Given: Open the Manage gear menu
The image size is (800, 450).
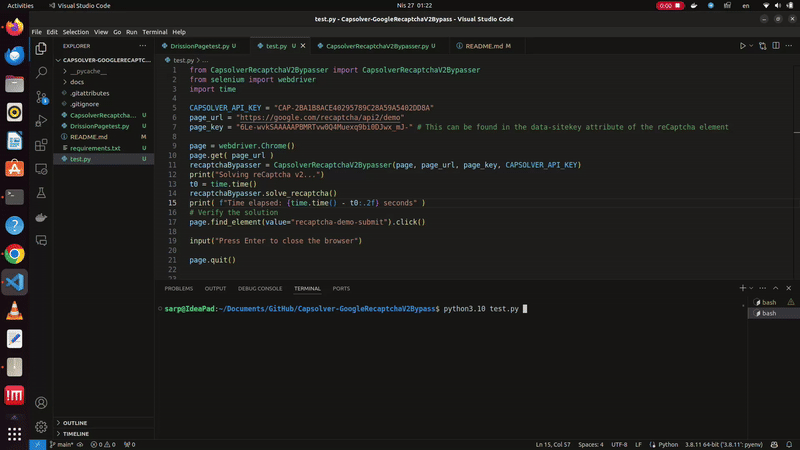Looking at the screenshot, I should coord(41,427).
